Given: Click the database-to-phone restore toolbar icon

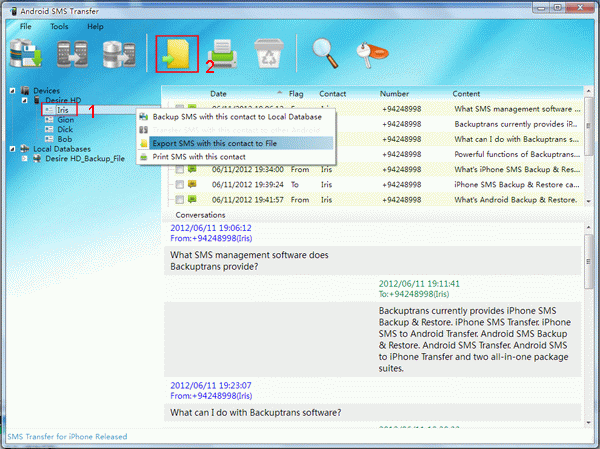Looking at the screenshot, I should [119, 54].
